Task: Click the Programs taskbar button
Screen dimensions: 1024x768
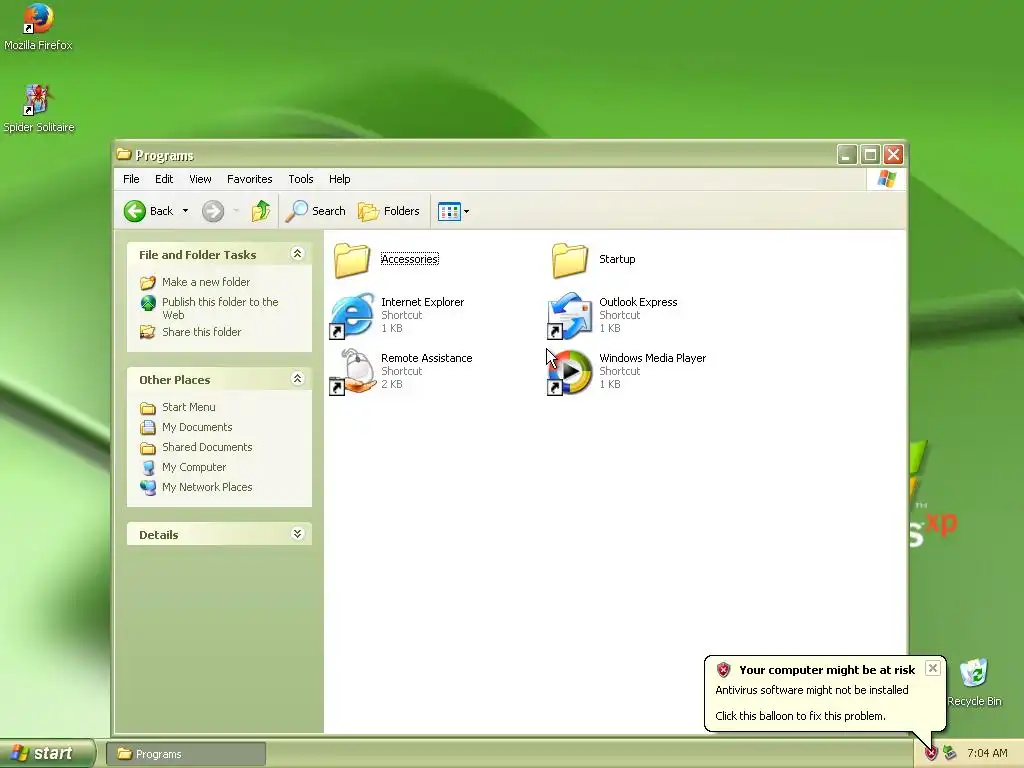Action: point(186,754)
